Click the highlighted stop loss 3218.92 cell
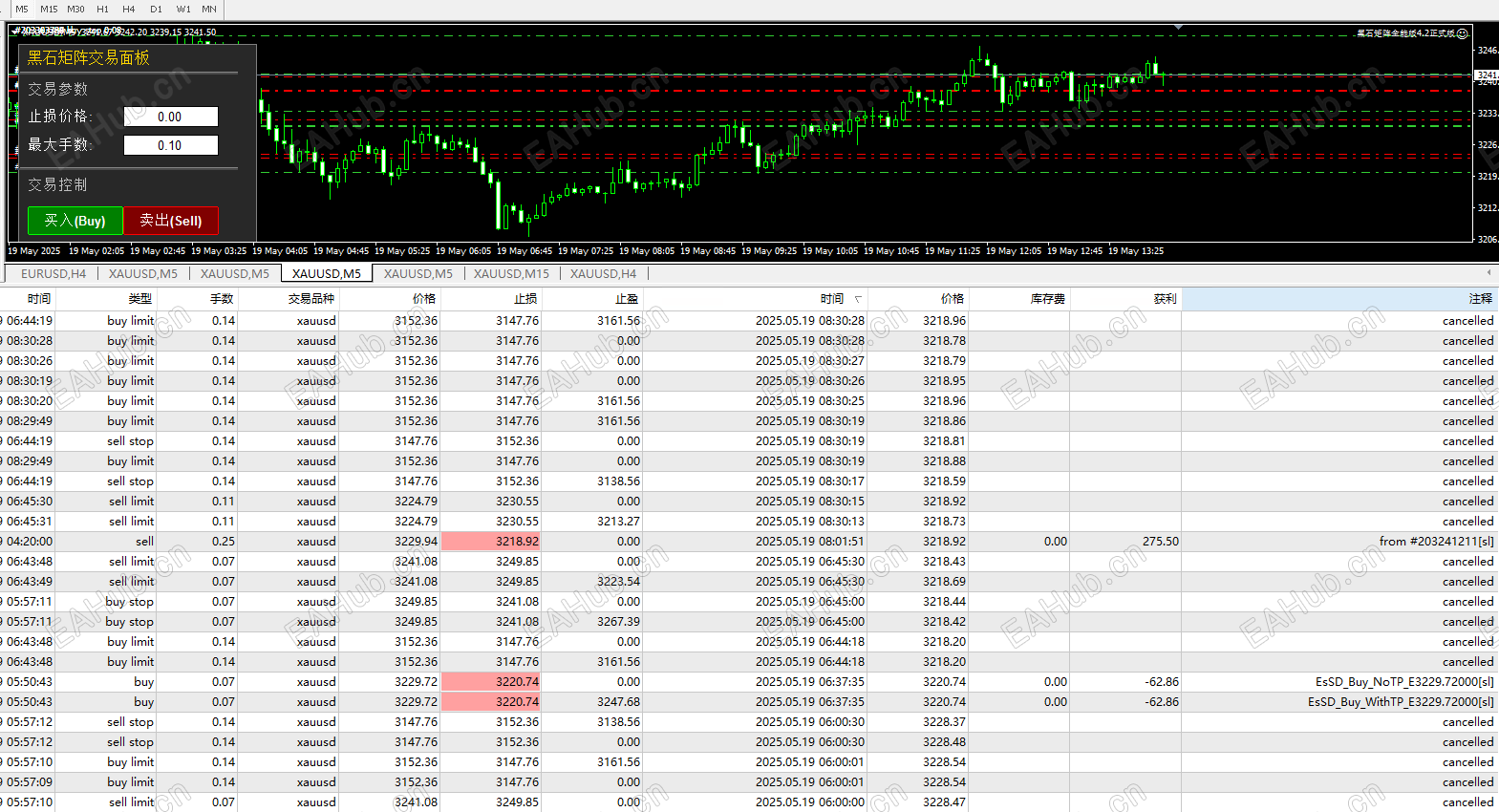The width and height of the screenshot is (1499, 812). pyautogui.click(x=491, y=542)
